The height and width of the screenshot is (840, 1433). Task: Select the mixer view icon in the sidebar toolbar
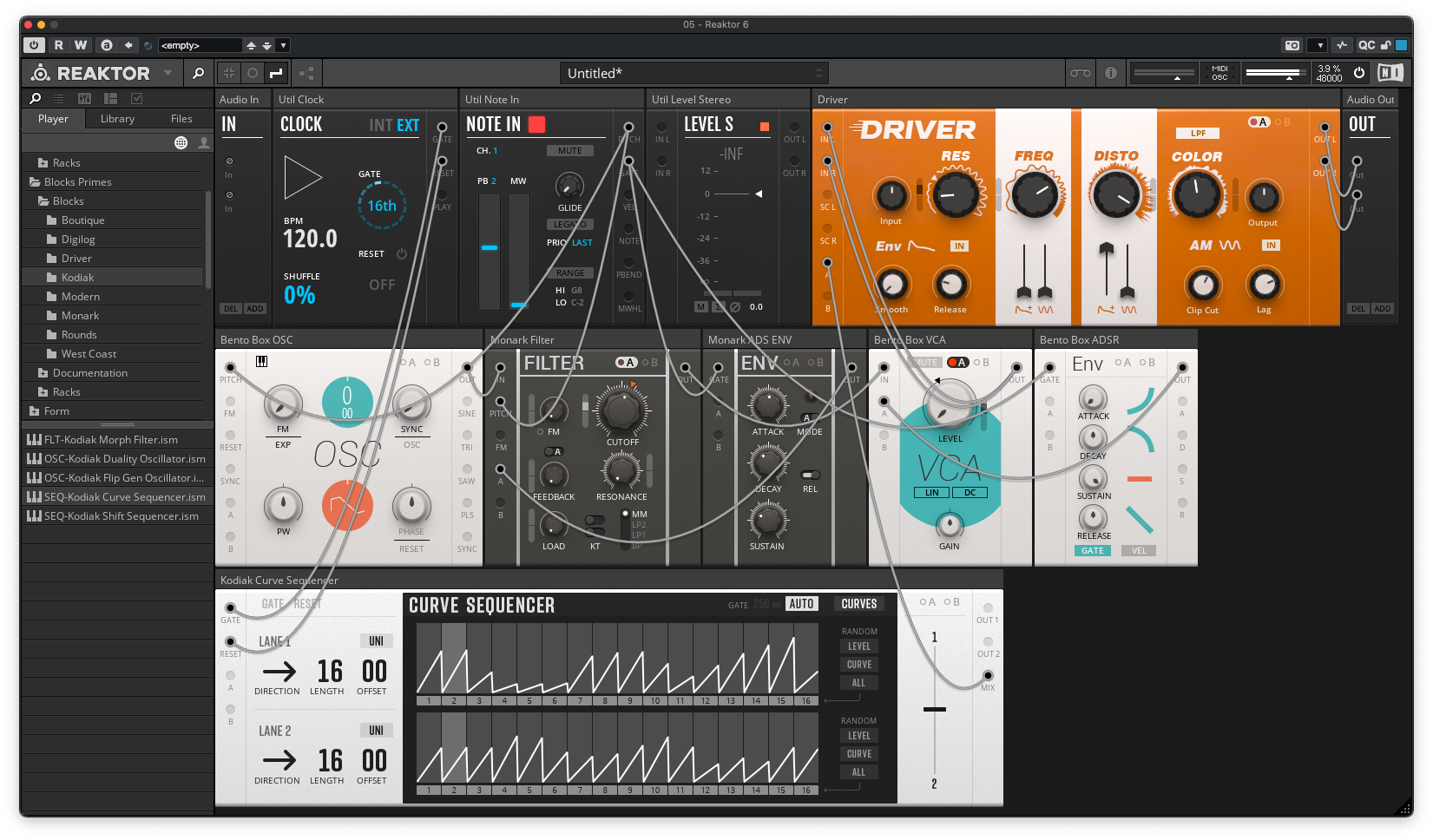(83, 98)
